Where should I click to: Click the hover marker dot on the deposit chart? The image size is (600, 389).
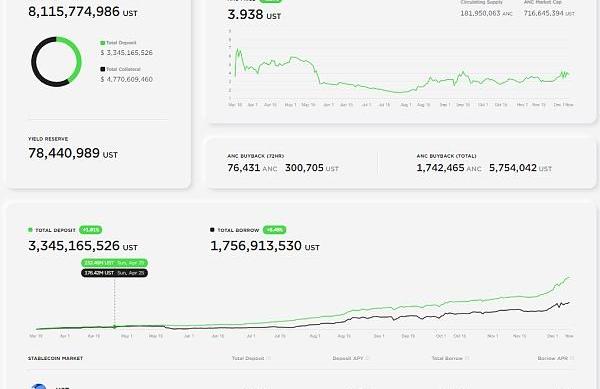pyautogui.click(x=114, y=327)
